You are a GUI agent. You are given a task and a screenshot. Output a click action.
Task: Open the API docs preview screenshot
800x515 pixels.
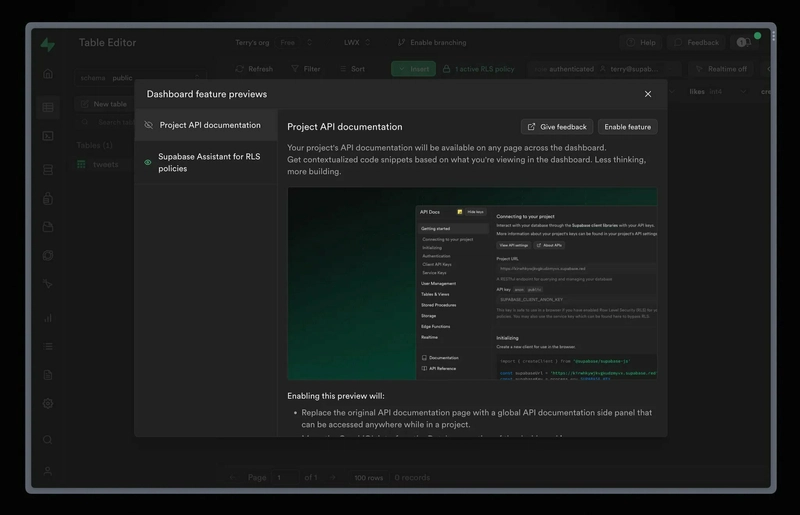472,283
